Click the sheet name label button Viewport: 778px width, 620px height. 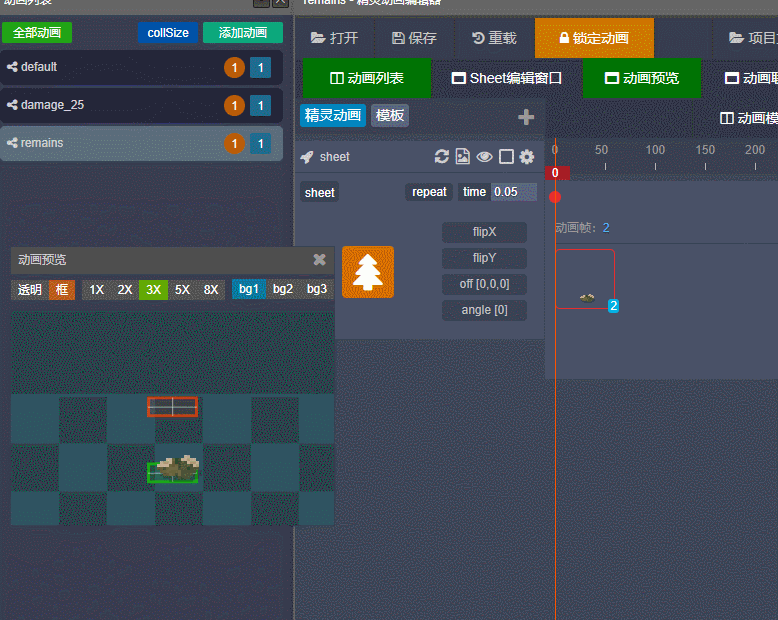tap(320, 192)
